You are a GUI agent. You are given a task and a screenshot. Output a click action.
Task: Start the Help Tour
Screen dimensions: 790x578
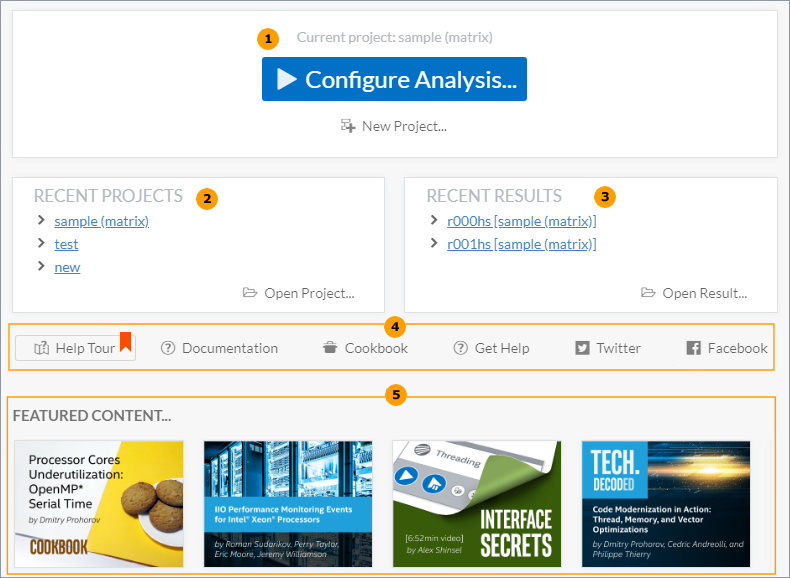tap(75, 348)
